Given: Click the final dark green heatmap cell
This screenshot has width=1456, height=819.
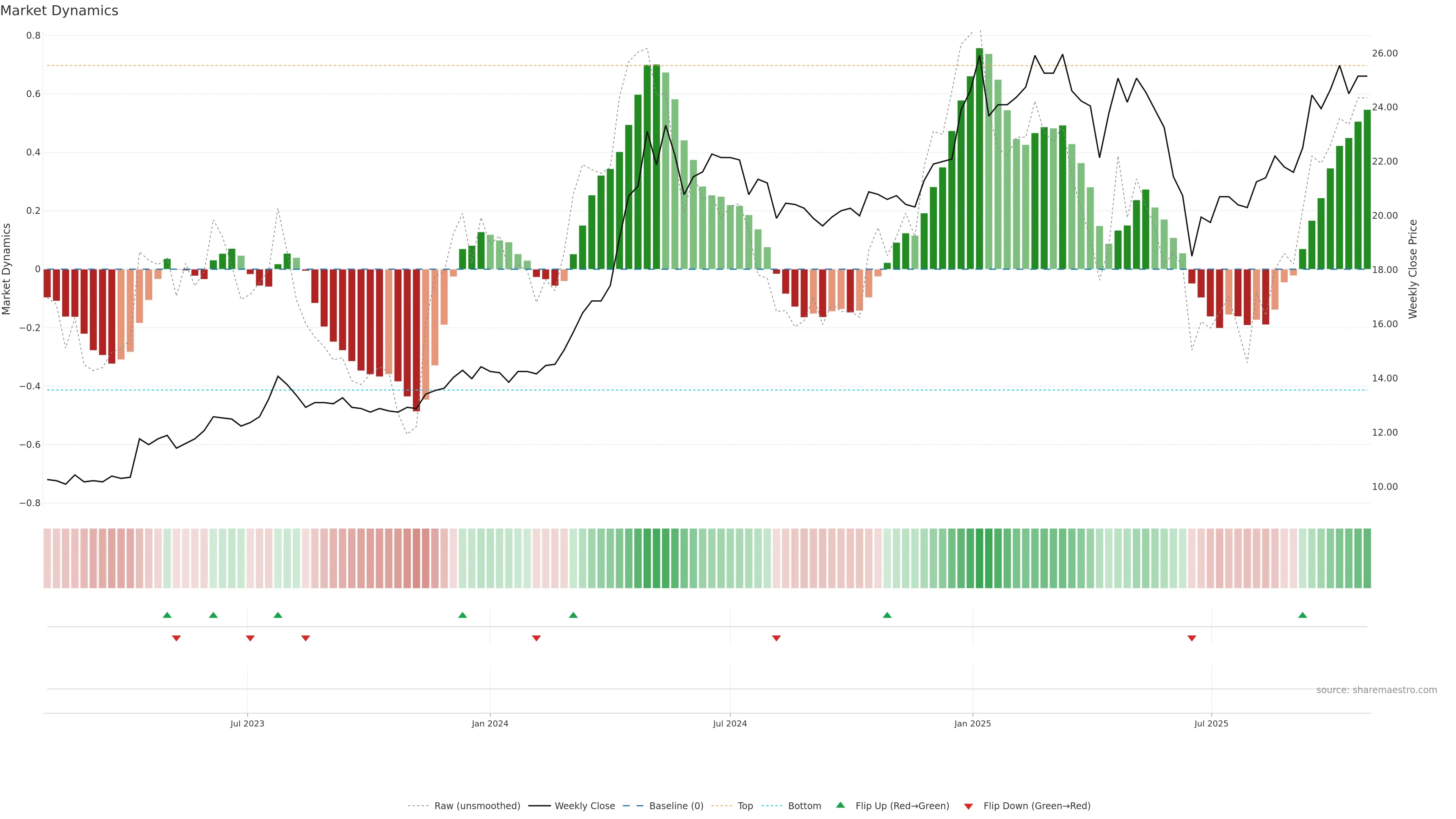Looking at the screenshot, I should [x=1367, y=559].
